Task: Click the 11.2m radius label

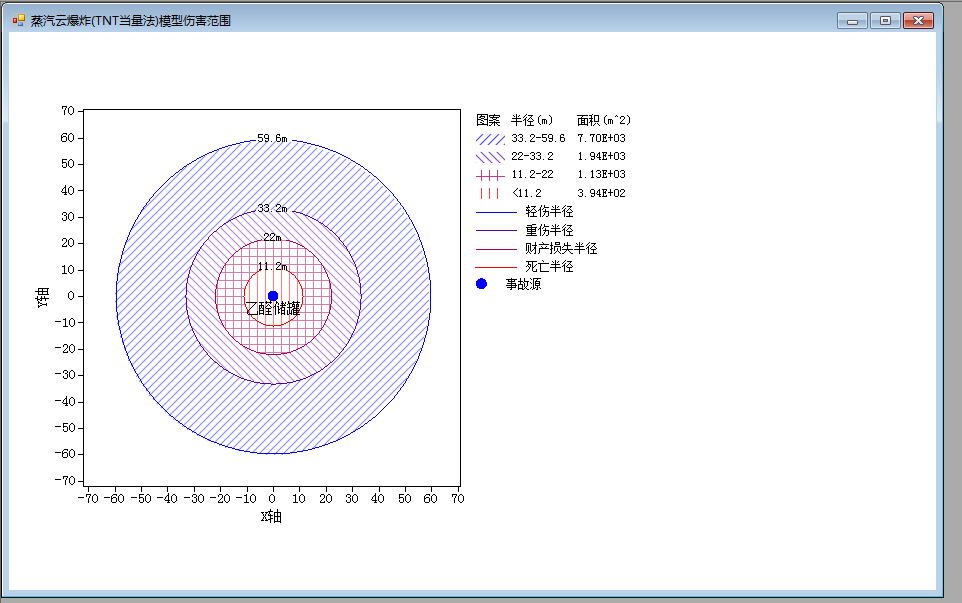Action: [272, 266]
